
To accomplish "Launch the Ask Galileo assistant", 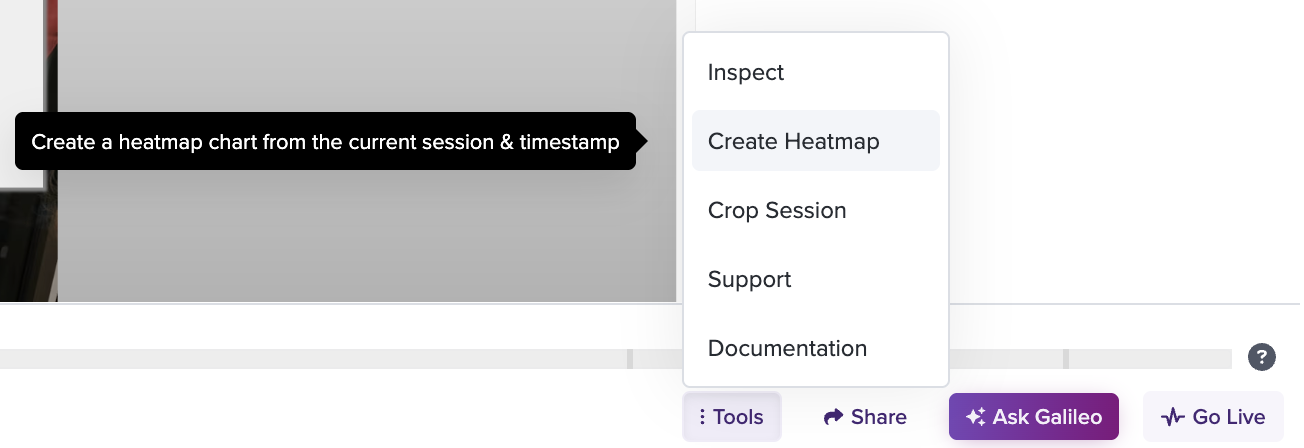I will [x=1033, y=417].
